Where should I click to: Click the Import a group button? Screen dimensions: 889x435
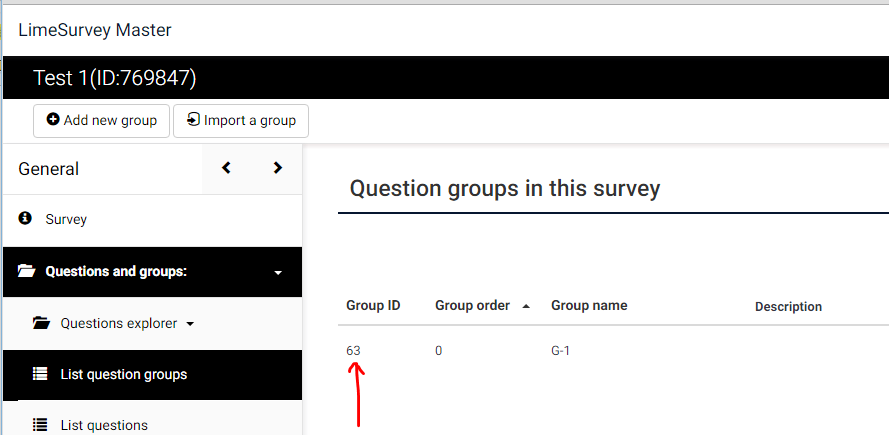coord(241,120)
